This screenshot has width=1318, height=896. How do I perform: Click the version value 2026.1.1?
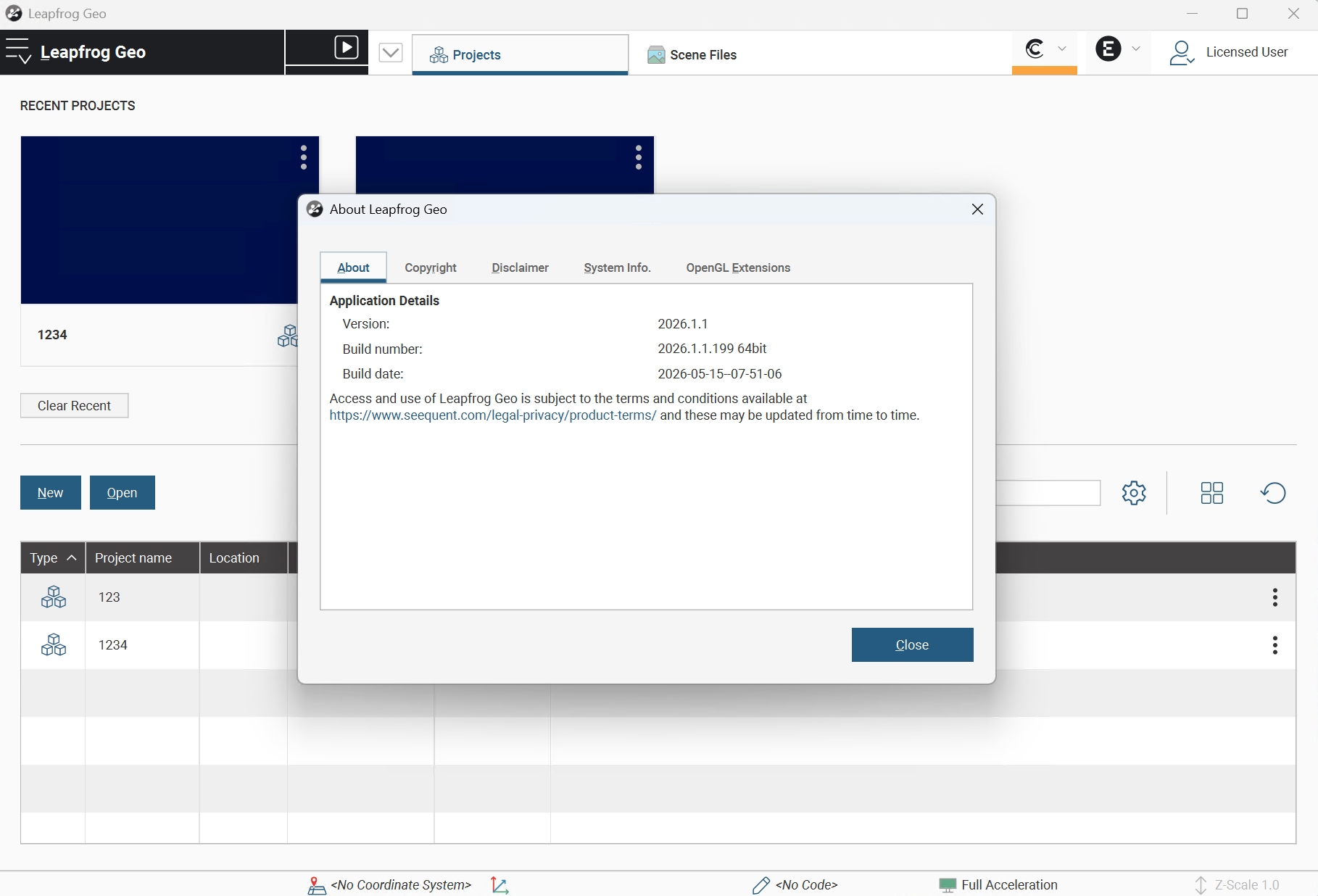coord(682,324)
